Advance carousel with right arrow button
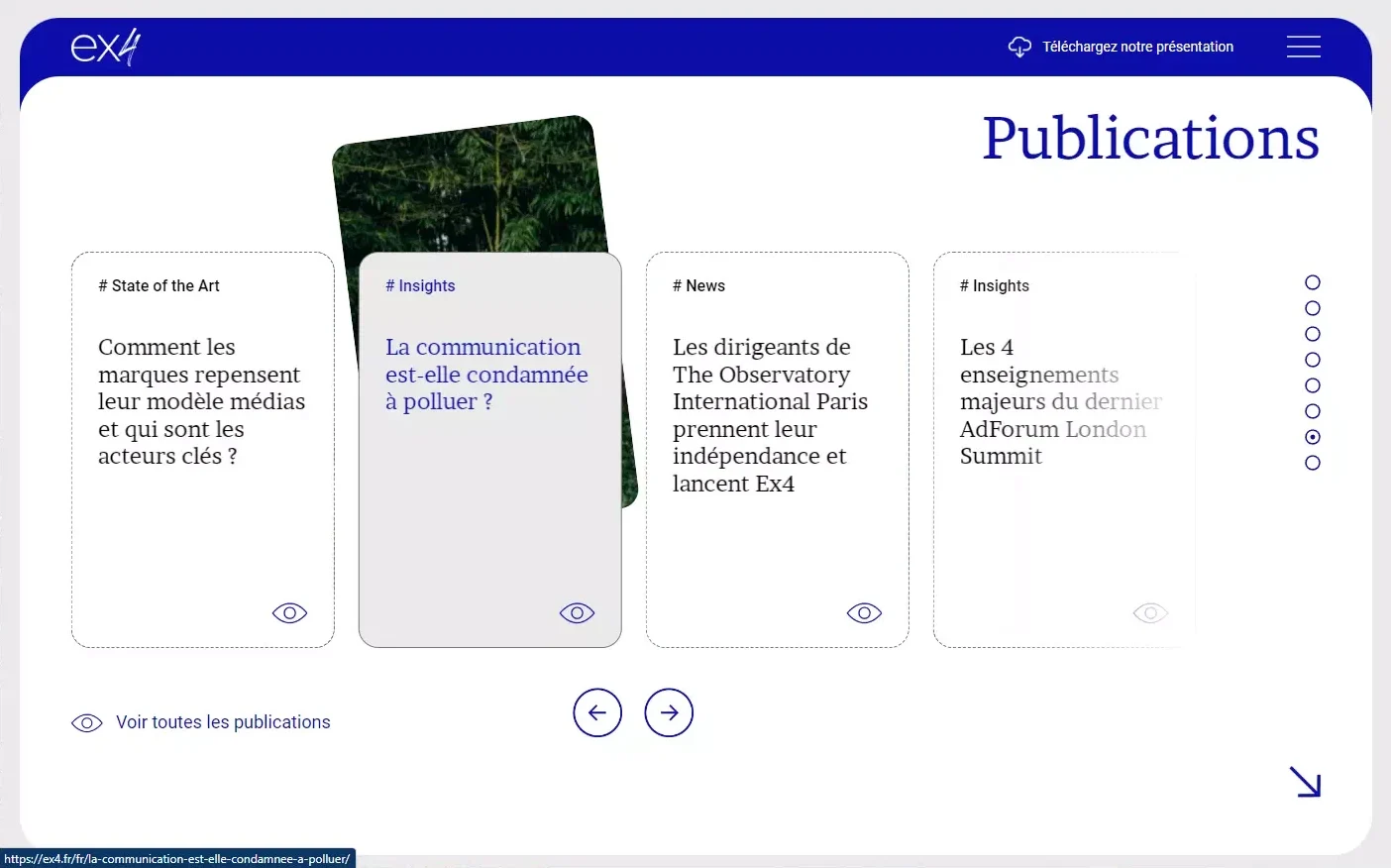Viewport: 1391px width, 868px height. [x=669, y=712]
